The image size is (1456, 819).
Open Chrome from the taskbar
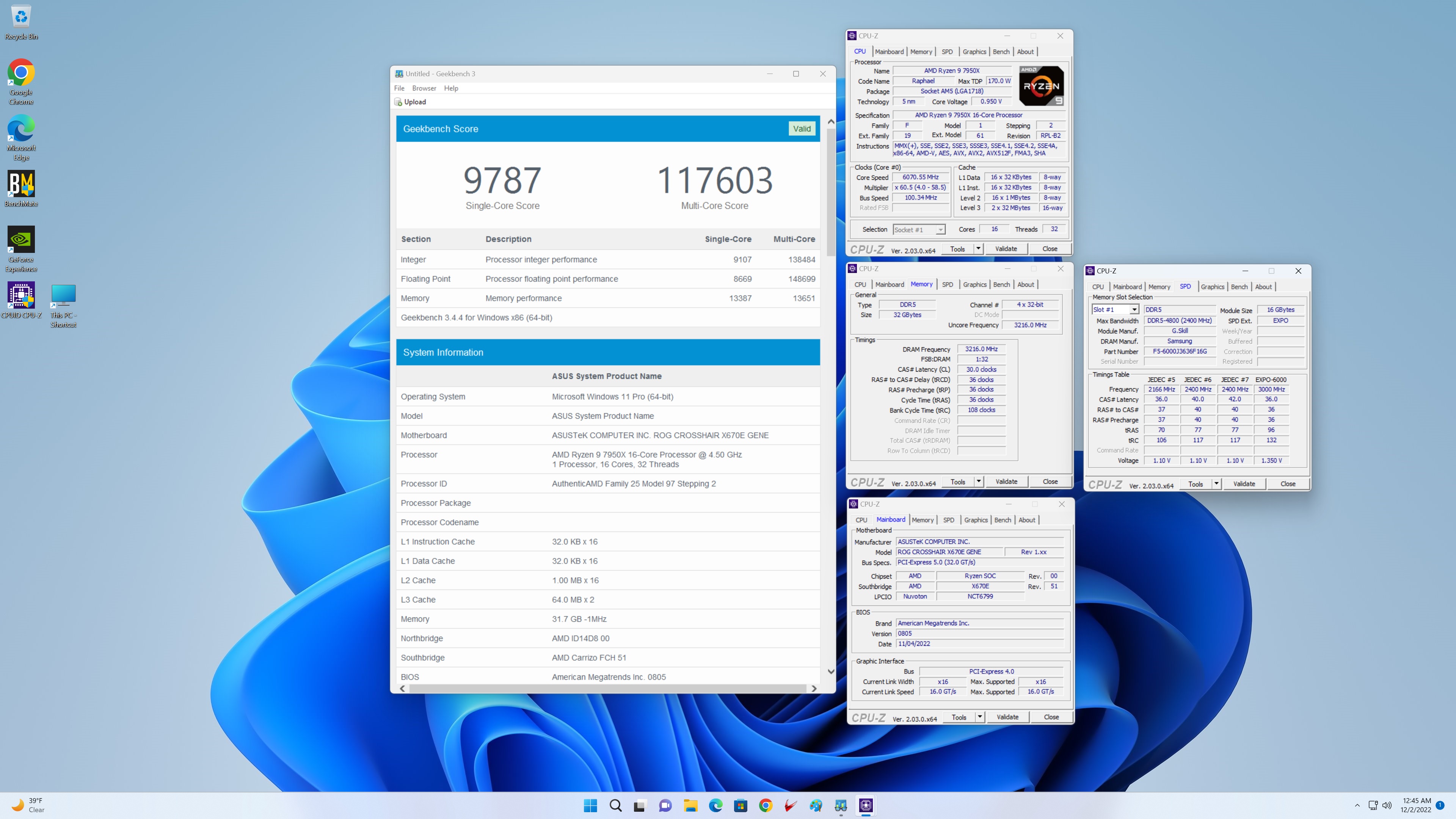coord(765,805)
